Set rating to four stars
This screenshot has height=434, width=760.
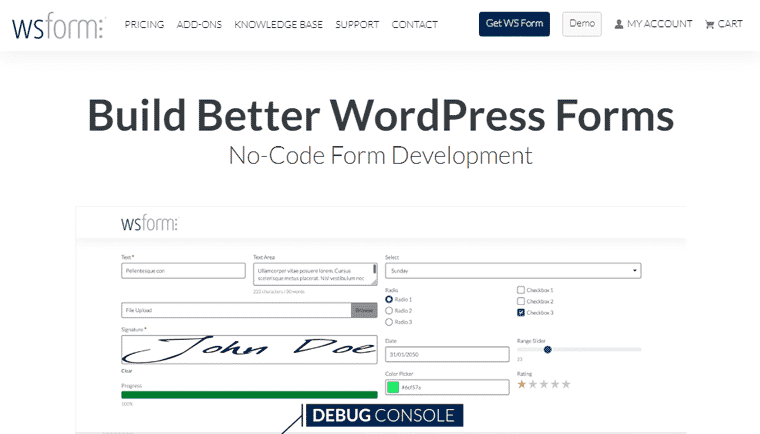pos(555,385)
